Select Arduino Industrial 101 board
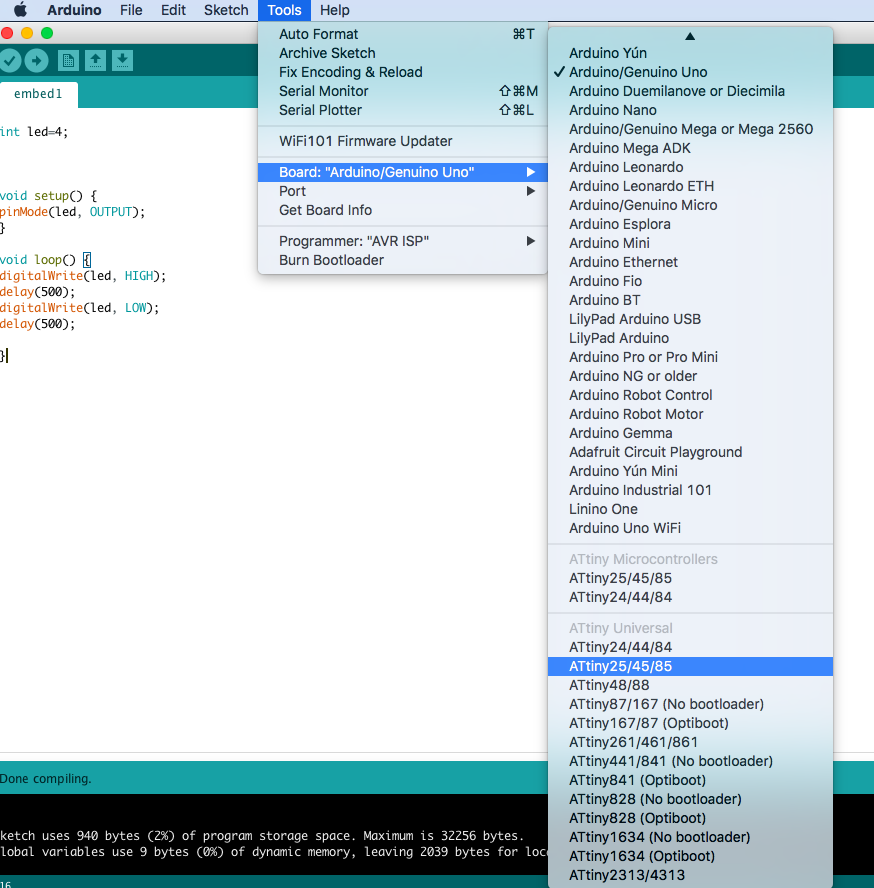874x888 pixels. coord(690,490)
